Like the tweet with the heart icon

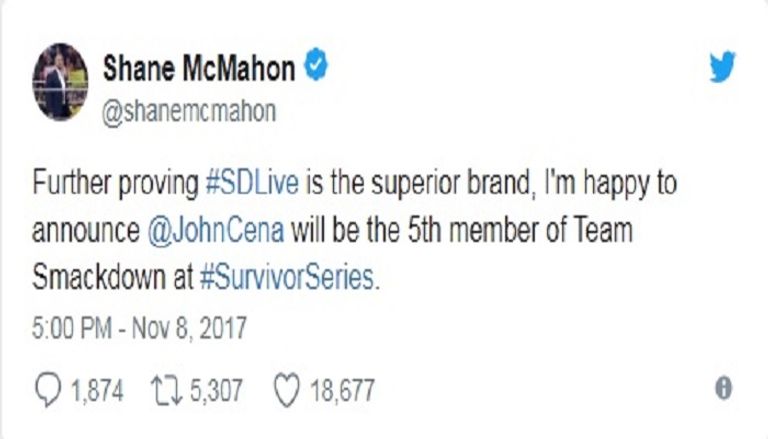[284, 388]
